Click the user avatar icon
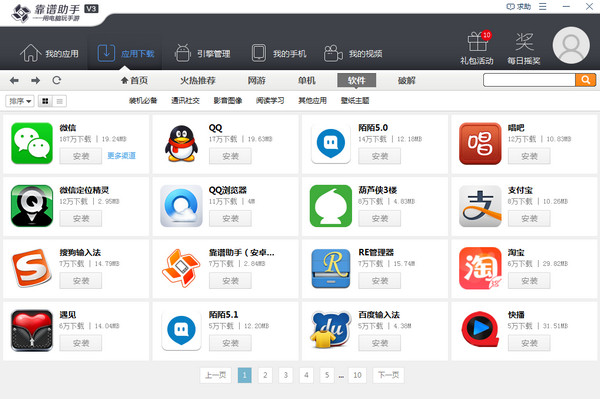600x399 pixels. pyautogui.click(x=571, y=45)
